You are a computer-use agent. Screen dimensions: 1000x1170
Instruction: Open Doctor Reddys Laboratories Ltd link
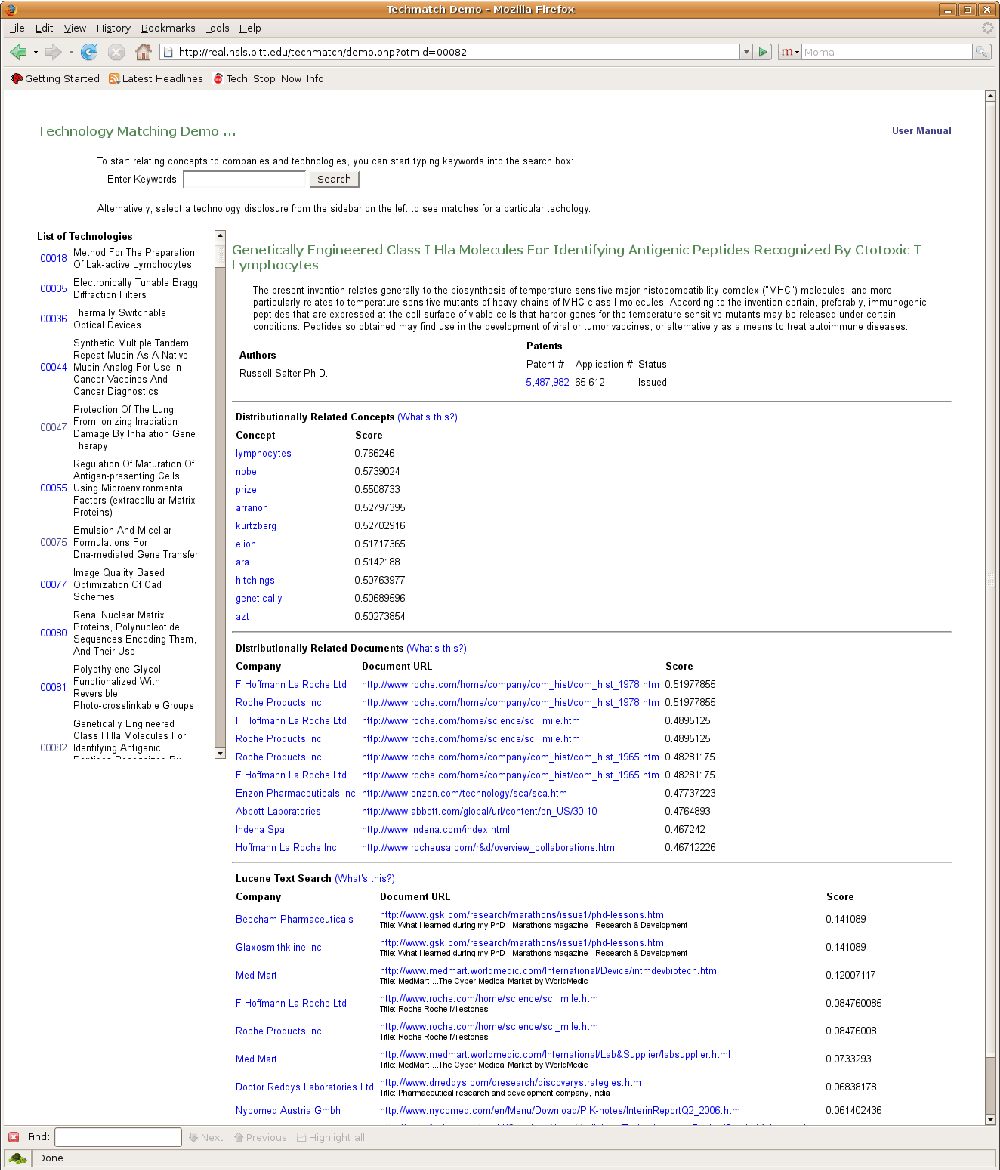tap(304, 1087)
